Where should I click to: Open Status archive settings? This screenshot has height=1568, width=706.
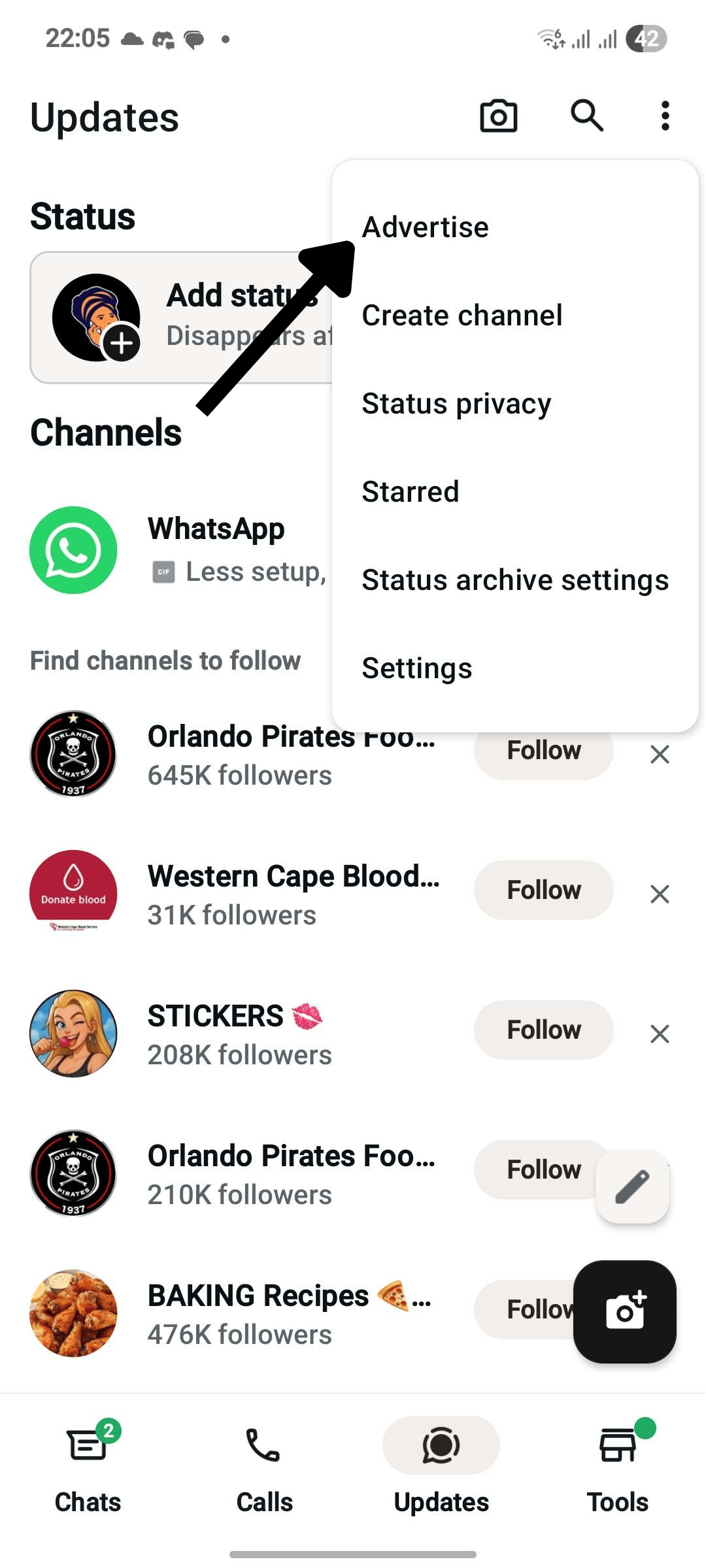515,580
